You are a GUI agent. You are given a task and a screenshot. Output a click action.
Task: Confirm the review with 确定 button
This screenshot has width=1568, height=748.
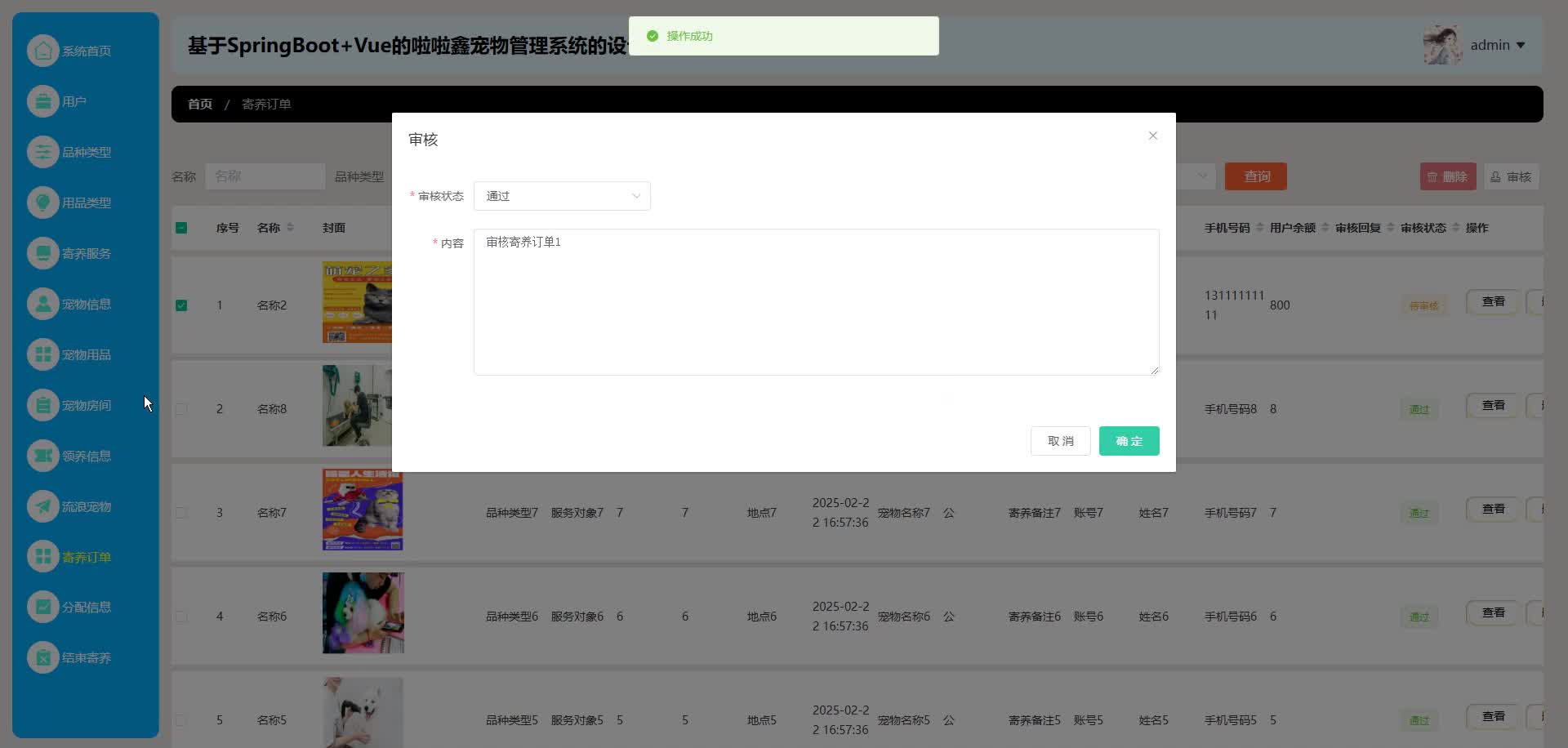coord(1129,441)
